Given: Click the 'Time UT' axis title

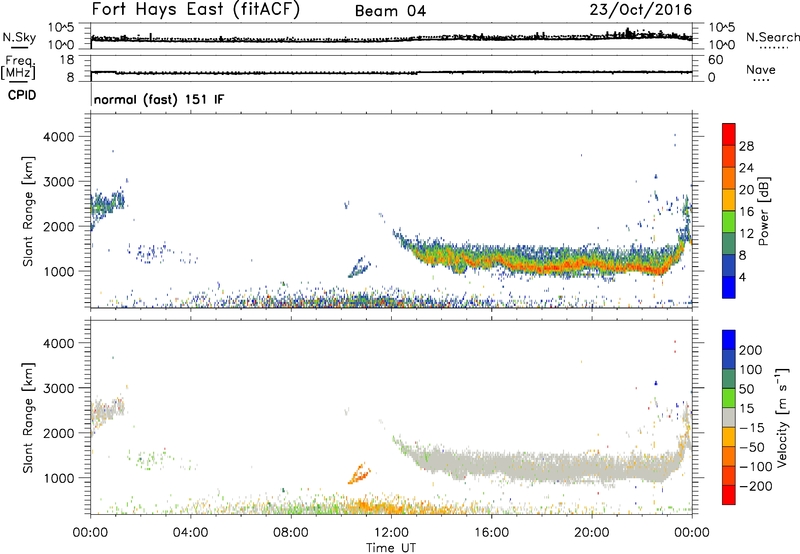Looking at the screenshot, I should 391,547.
